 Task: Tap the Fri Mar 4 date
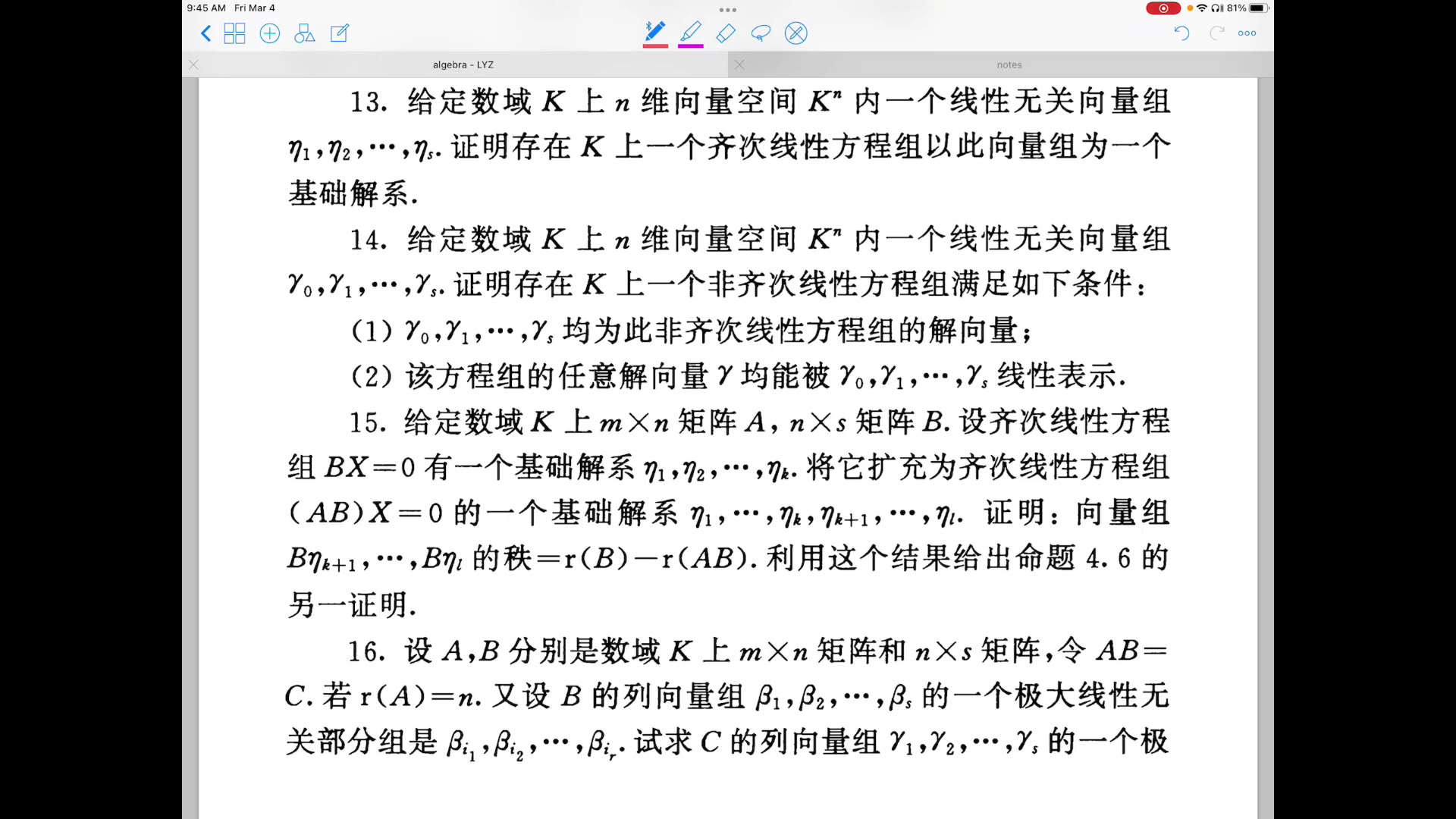coord(255,8)
